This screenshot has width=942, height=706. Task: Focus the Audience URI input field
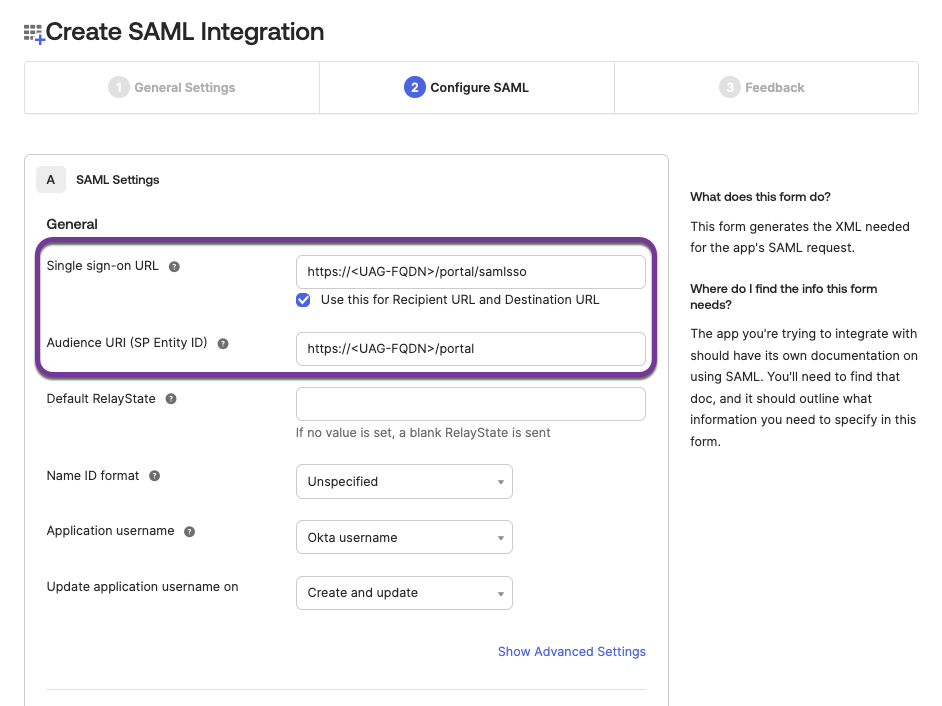470,349
